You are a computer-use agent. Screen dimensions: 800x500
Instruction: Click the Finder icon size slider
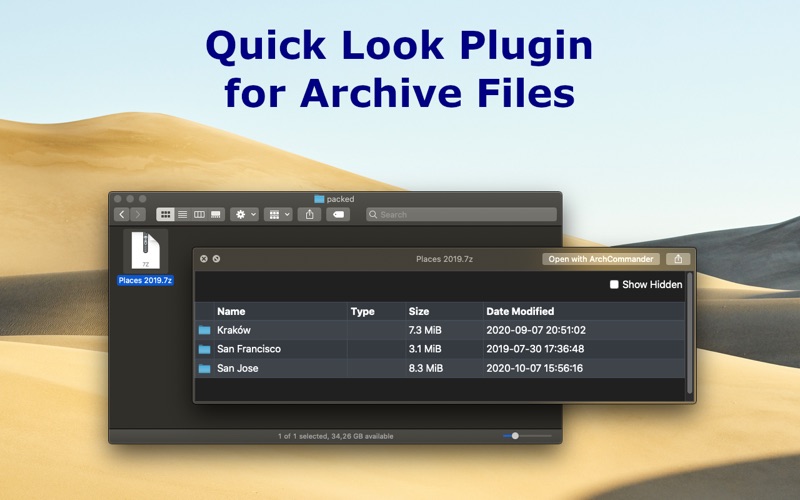coord(527,436)
